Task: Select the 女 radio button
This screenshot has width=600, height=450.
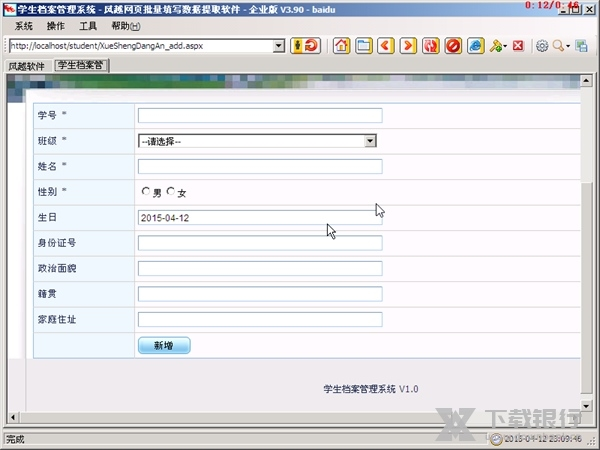Action: [x=171, y=191]
